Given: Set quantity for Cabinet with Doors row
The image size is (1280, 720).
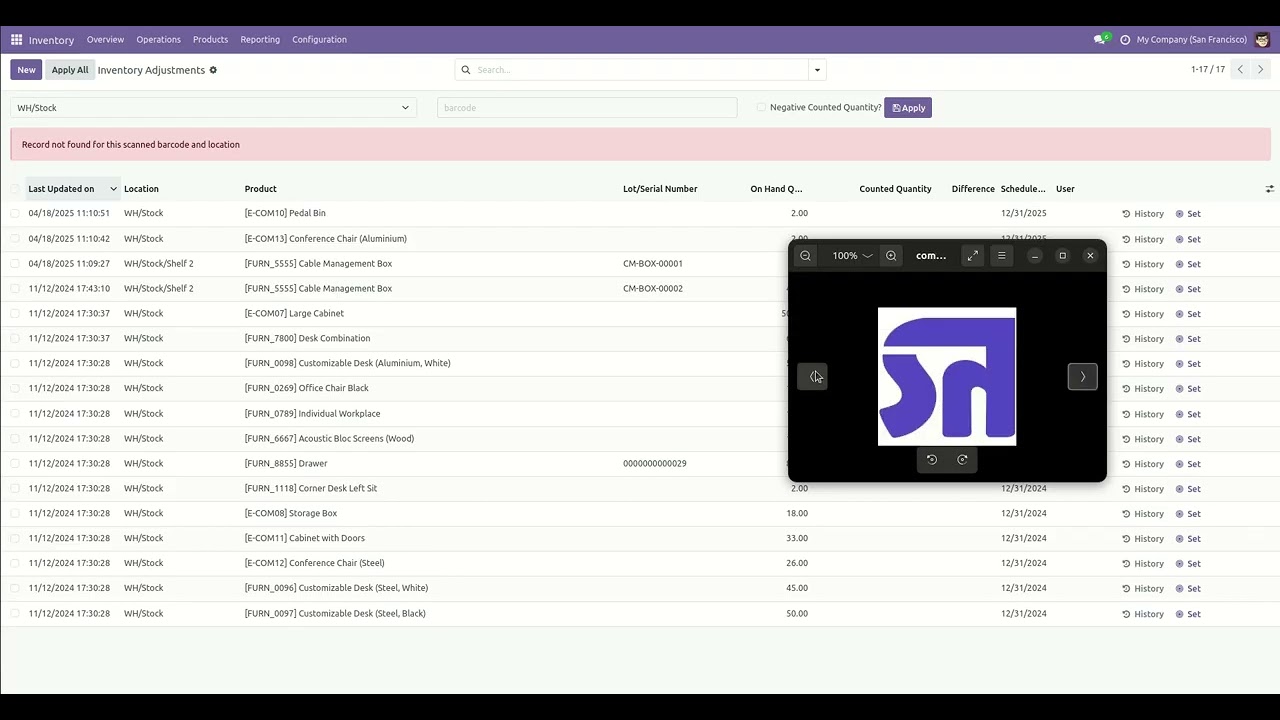Looking at the screenshot, I should pos(1188,539).
